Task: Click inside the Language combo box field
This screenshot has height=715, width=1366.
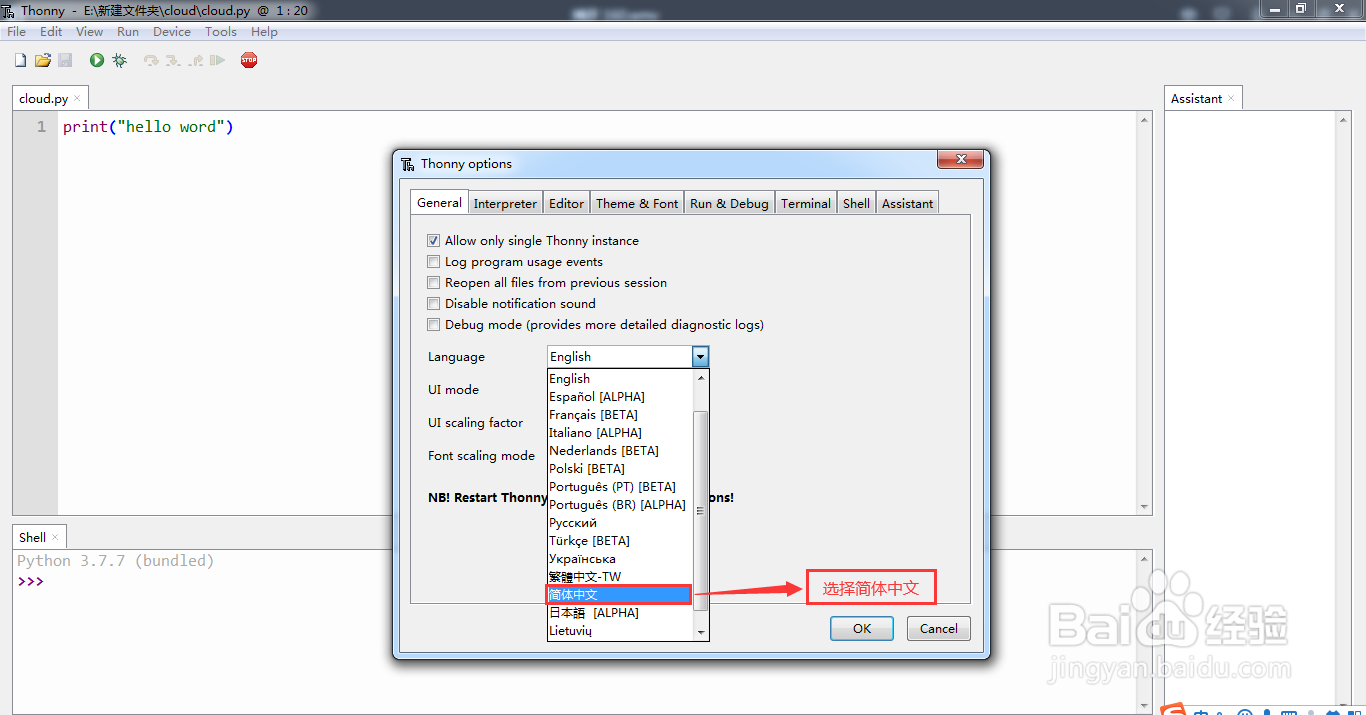Action: [x=619, y=357]
